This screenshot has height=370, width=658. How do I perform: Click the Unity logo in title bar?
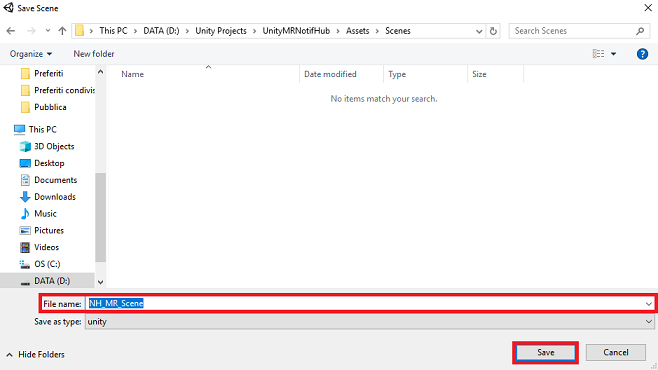[x=8, y=8]
